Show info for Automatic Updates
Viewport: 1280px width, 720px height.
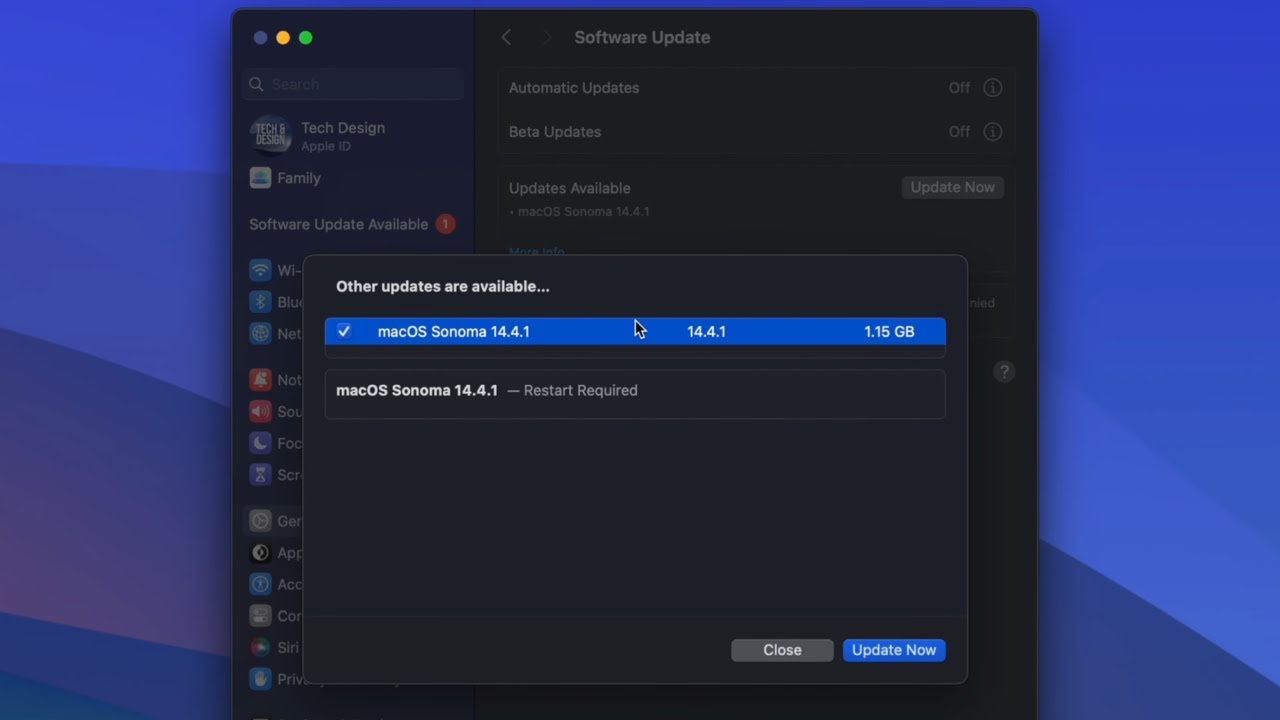992,88
